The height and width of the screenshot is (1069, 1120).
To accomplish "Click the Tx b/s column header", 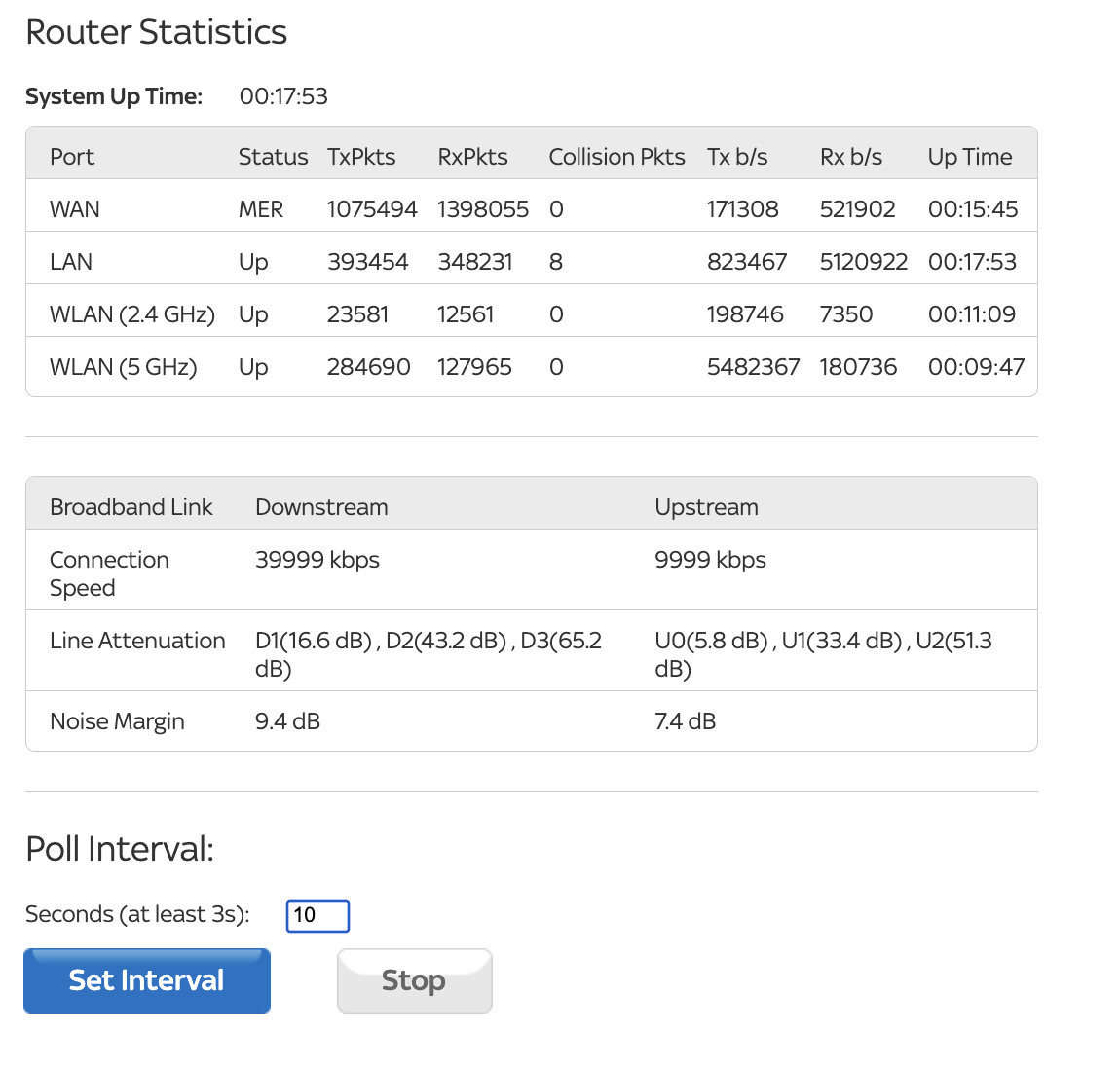I will pos(737,156).
